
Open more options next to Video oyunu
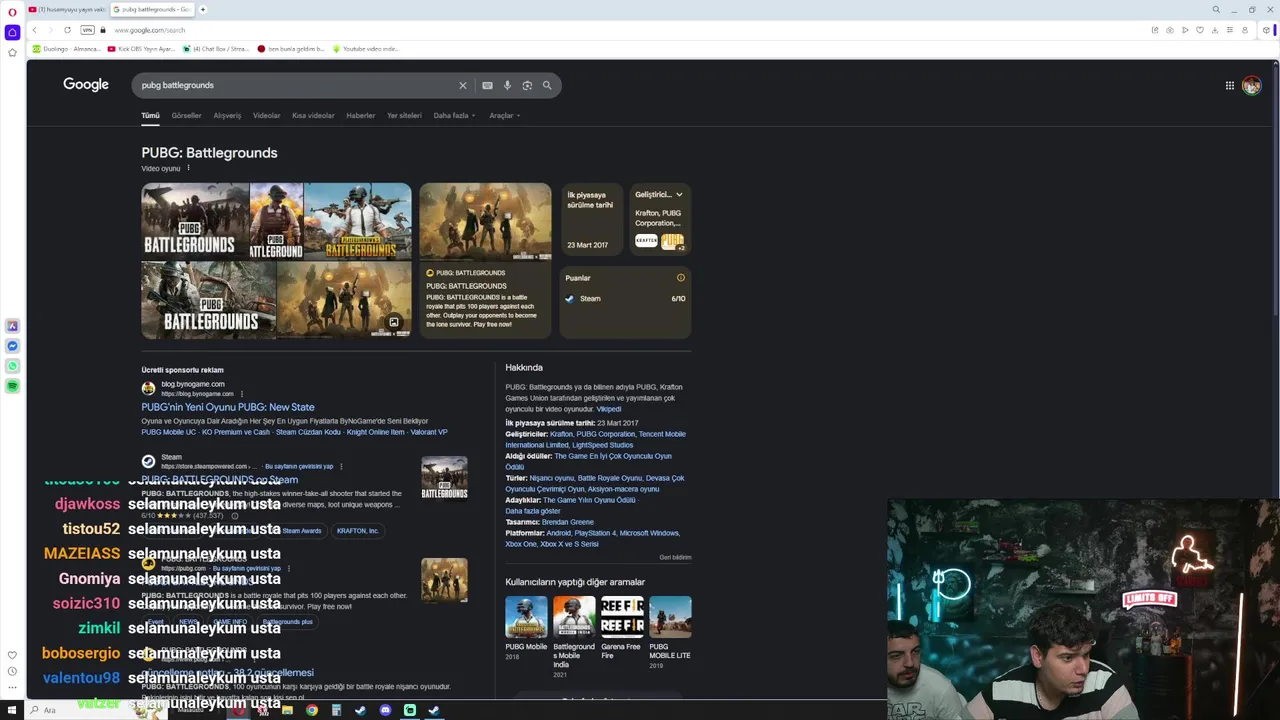(188, 168)
